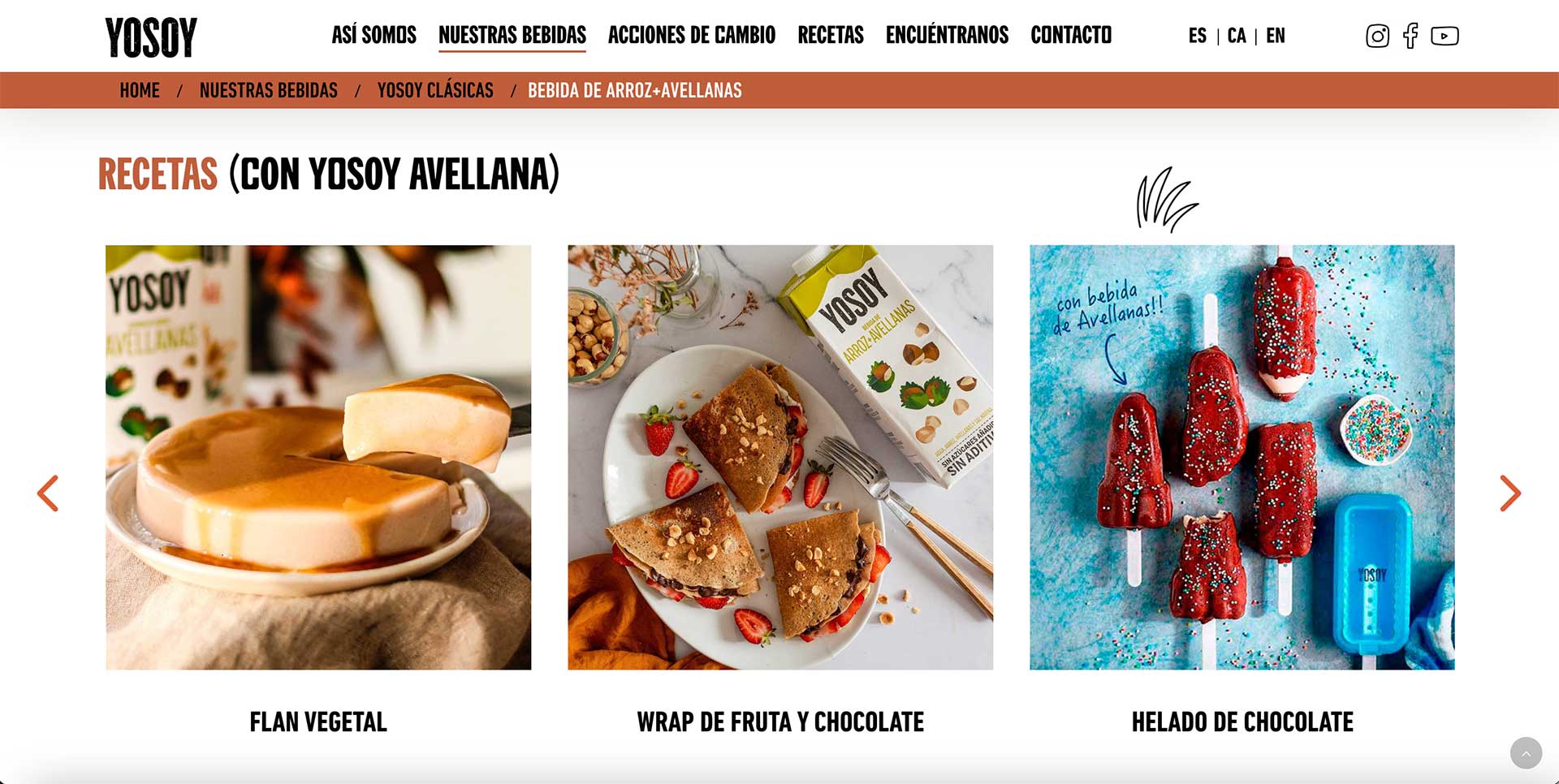This screenshot has height=784, width=1559.
Task: Switch language to EN
Action: click(1276, 36)
